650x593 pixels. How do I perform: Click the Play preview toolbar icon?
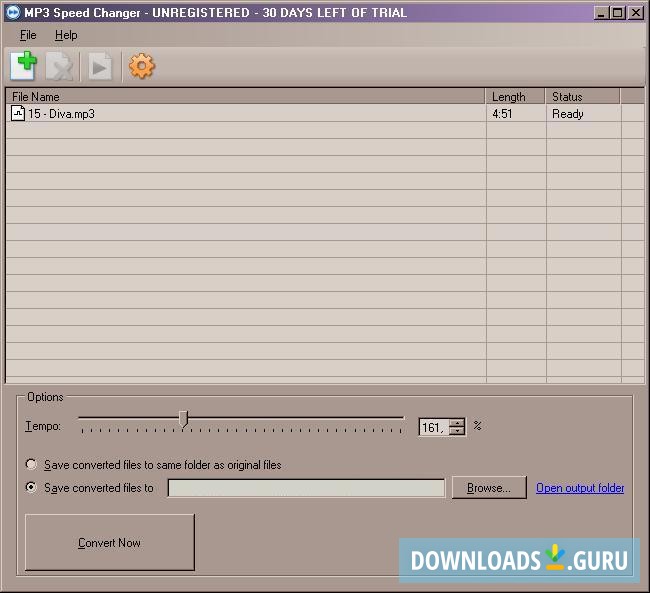coord(99,66)
